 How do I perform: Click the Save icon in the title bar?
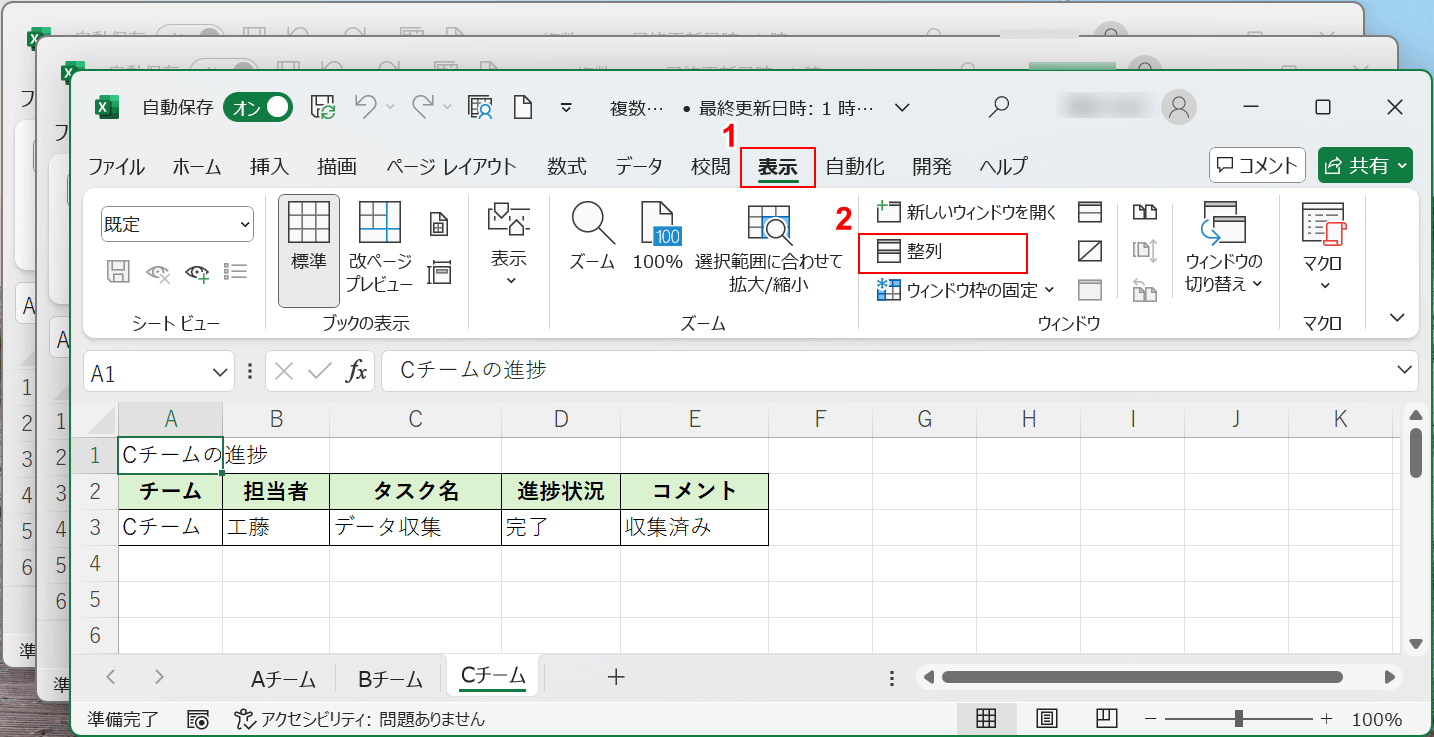coord(323,107)
